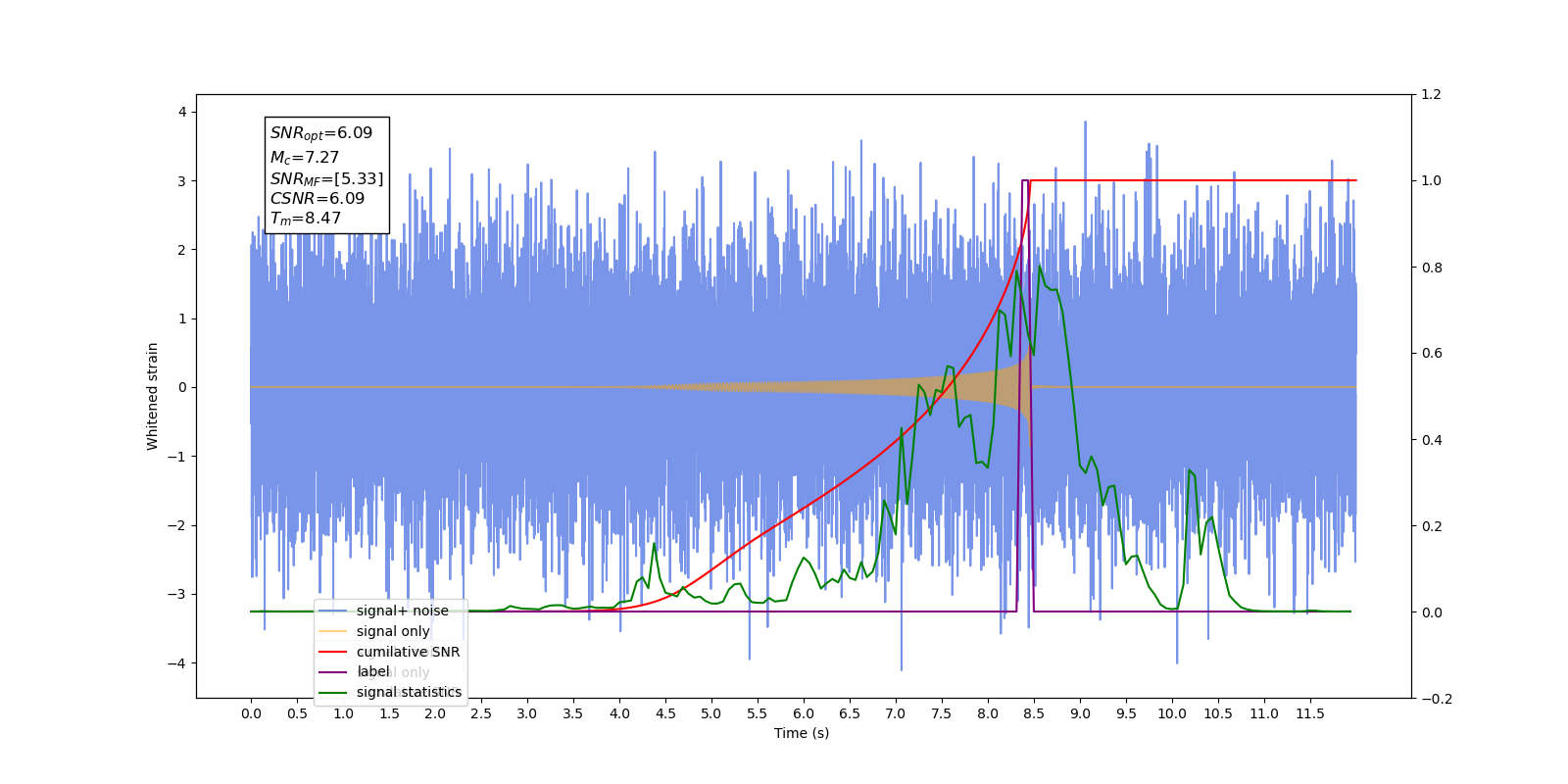Screen dimensions: 1568x784
Task: Click the 'signal statistics' legend entry
Action: (409, 692)
